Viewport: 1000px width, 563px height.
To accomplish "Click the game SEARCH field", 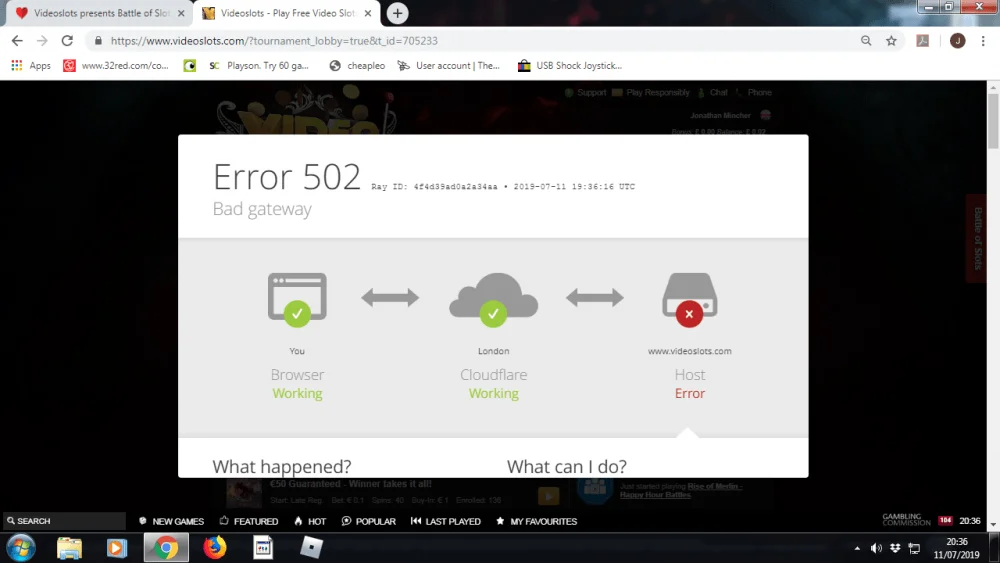I will 64,521.
